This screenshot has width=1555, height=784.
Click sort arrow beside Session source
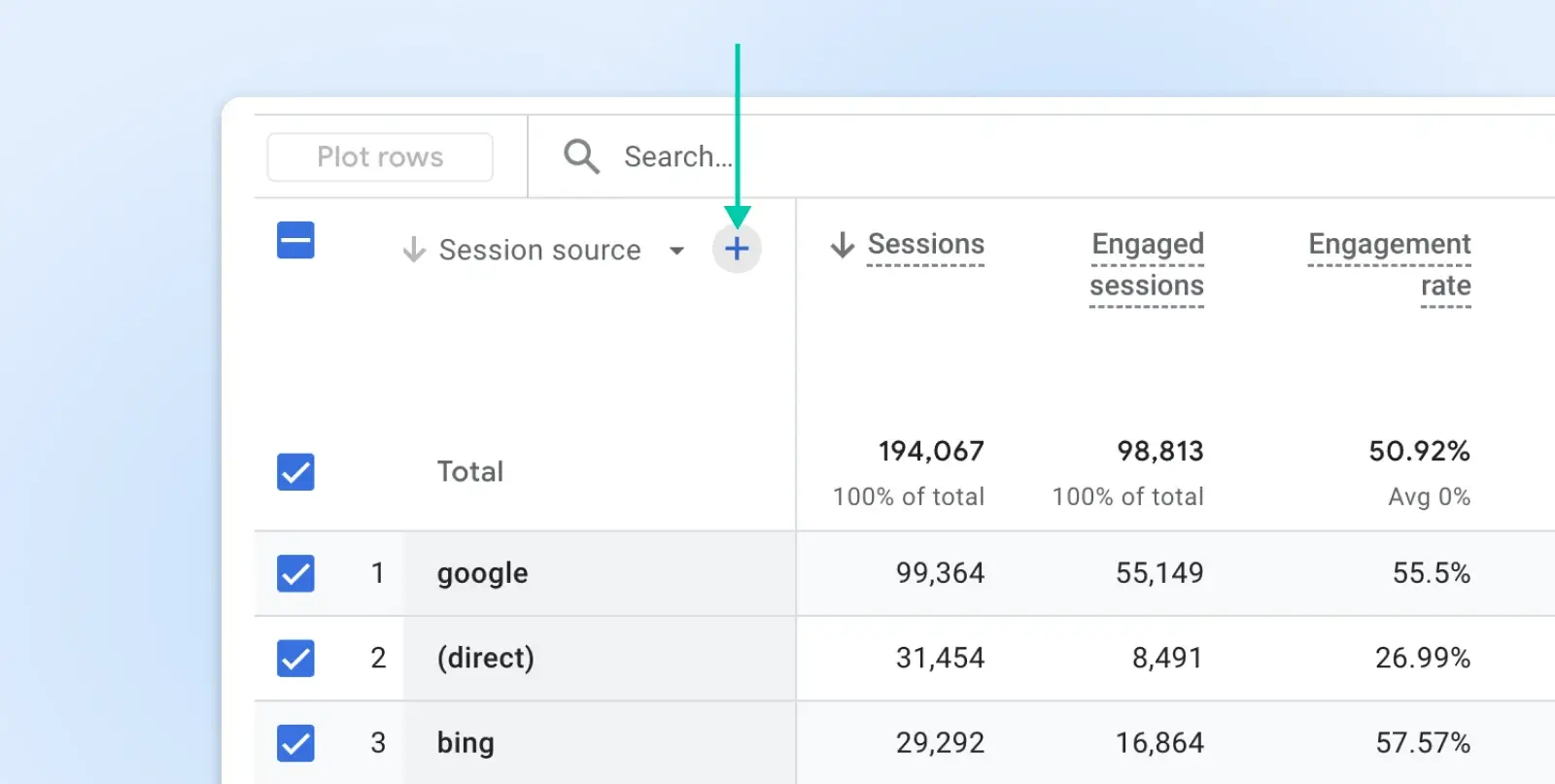(x=414, y=250)
